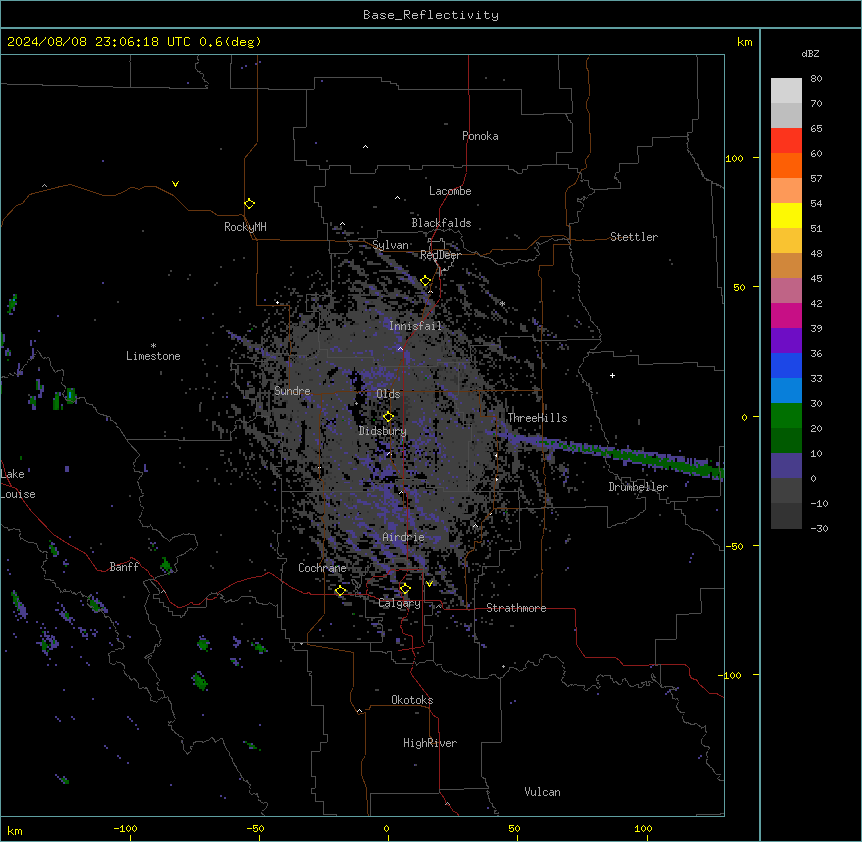Click the white plus marker north of Drumheller

612,375
